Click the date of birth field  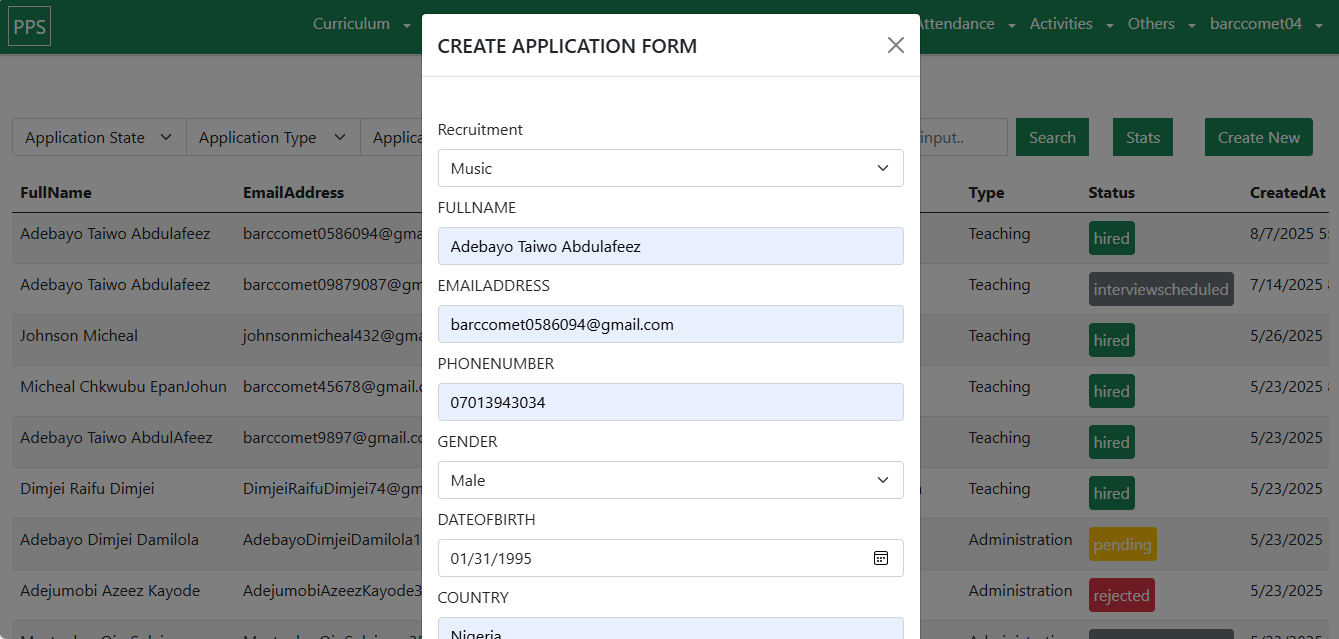tap(650, 558)
